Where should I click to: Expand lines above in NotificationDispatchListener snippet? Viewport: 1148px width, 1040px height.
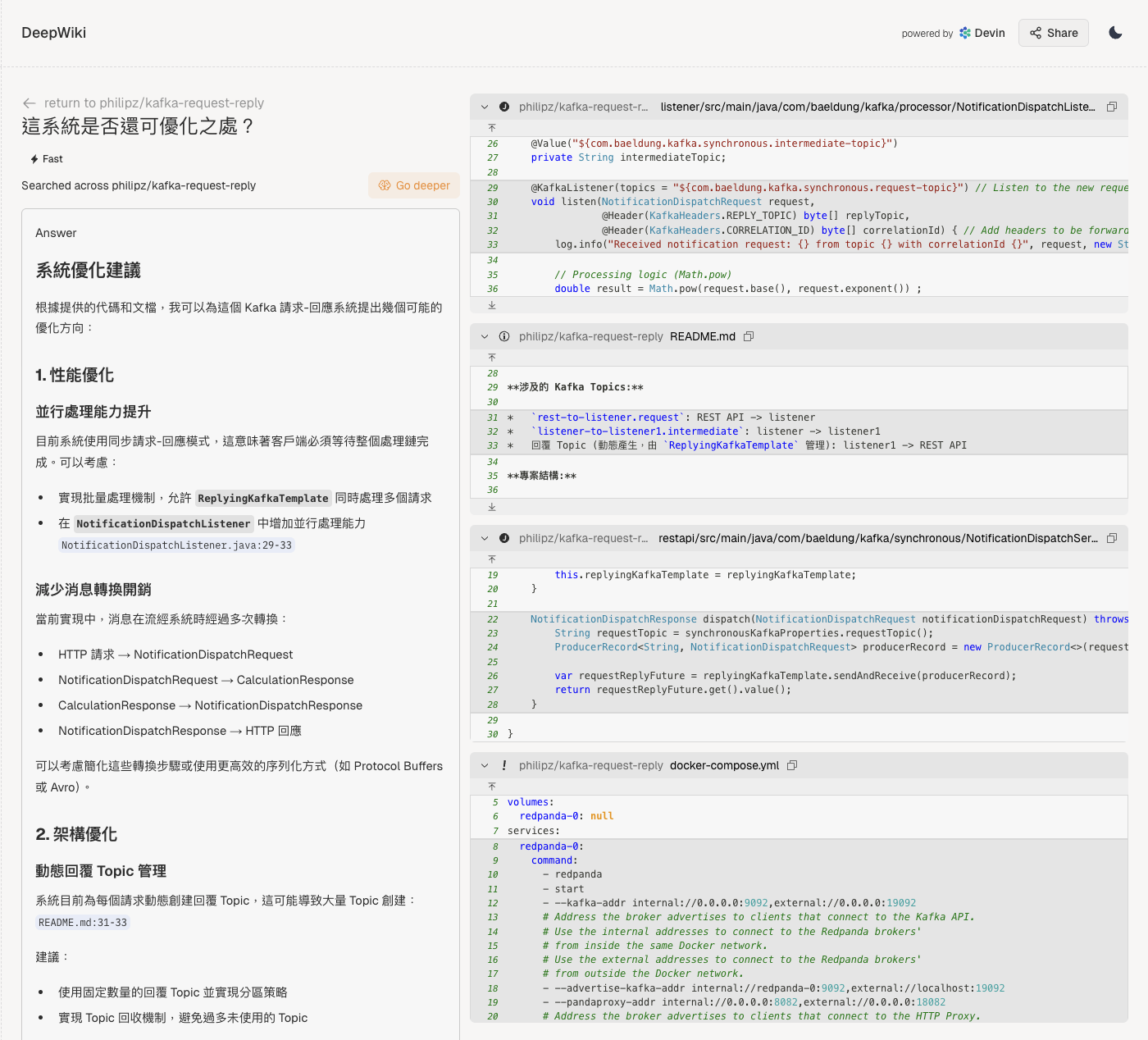[x=492, y=128]
